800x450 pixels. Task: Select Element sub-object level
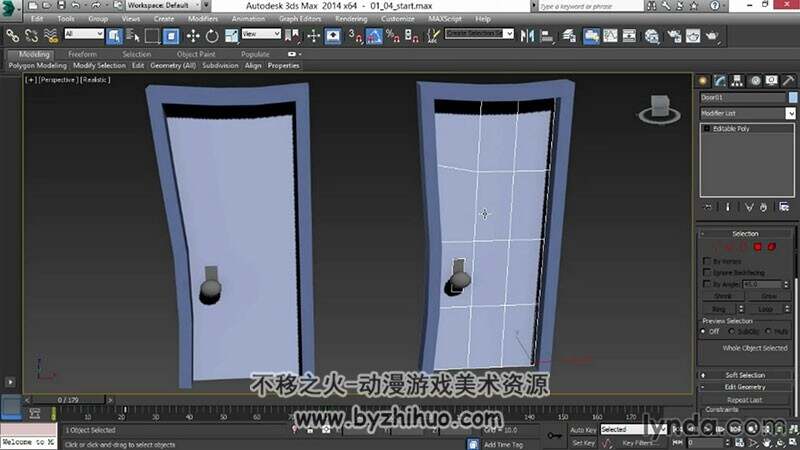pos(771,247)
